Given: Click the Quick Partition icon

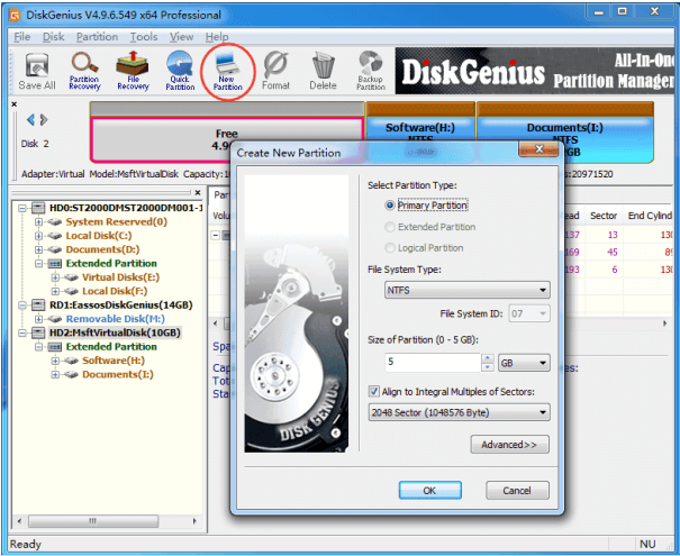Looking at the screenshot, I should pos(180,70).
